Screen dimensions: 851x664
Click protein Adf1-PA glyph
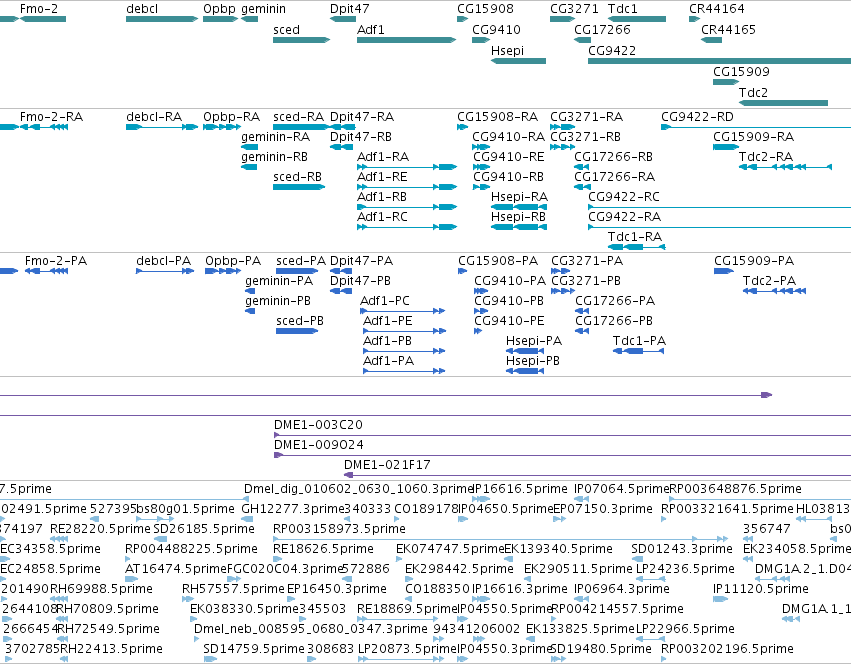click(x=403, y=371)
